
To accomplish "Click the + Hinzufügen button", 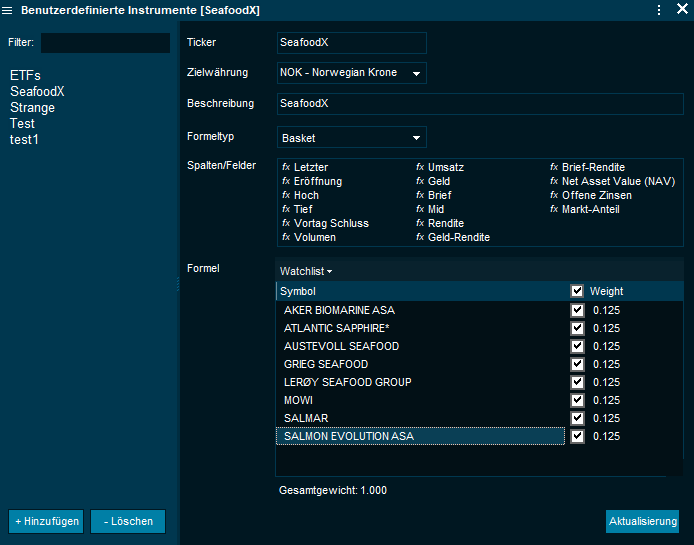I will 47,522.
